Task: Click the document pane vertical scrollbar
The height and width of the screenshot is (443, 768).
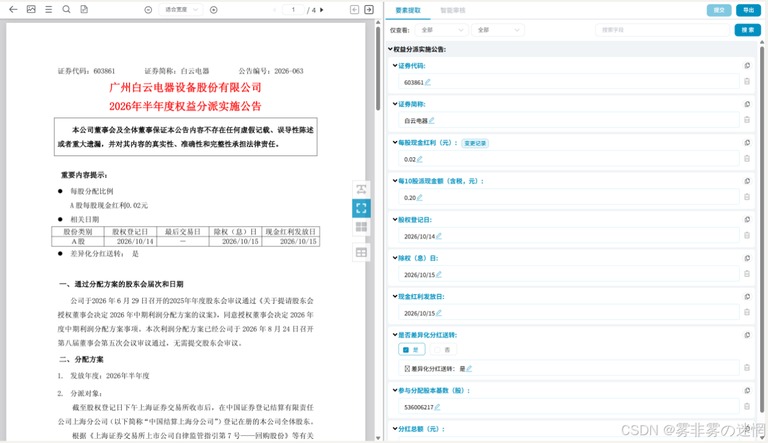Action: click(378, 69)
